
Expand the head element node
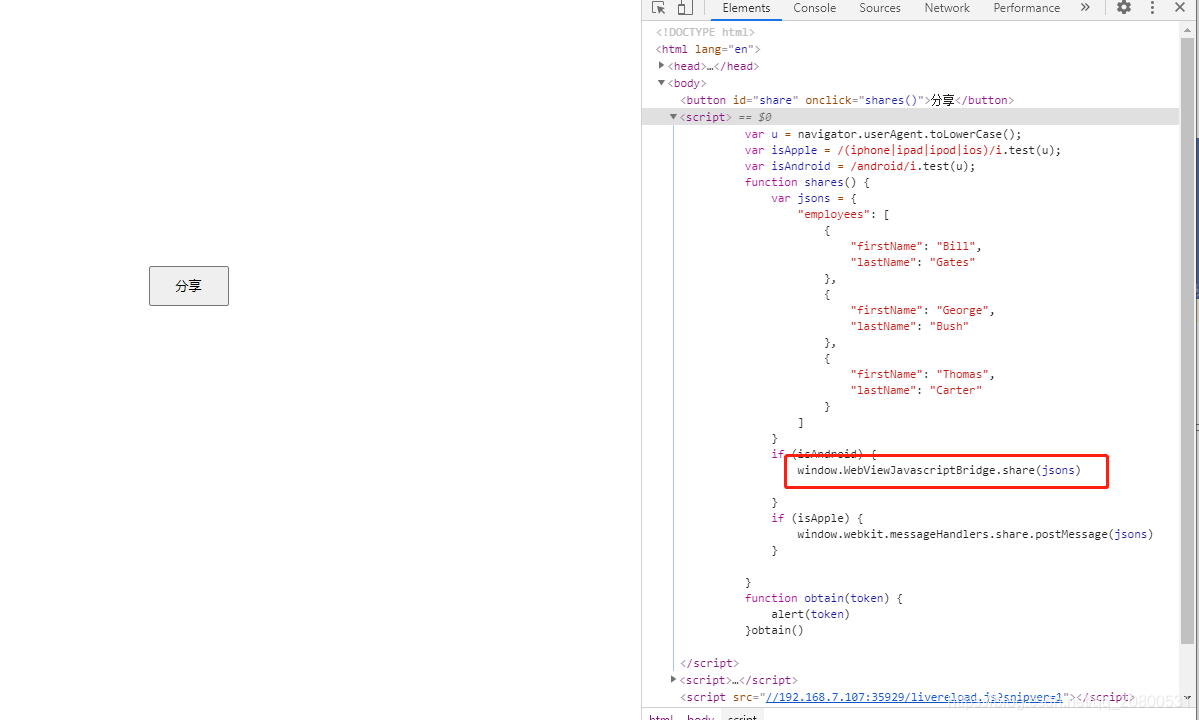coord(661,66)
